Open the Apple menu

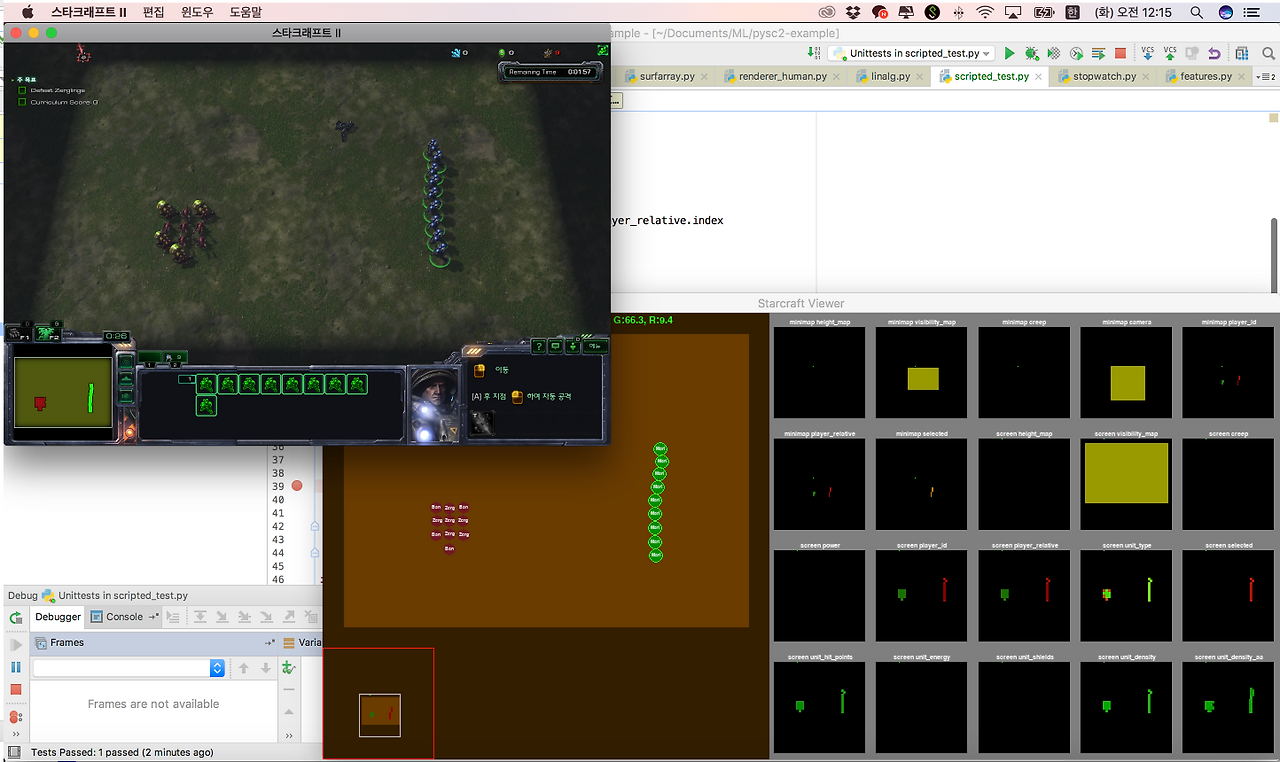pyautogui.click(x=27, y=12)
